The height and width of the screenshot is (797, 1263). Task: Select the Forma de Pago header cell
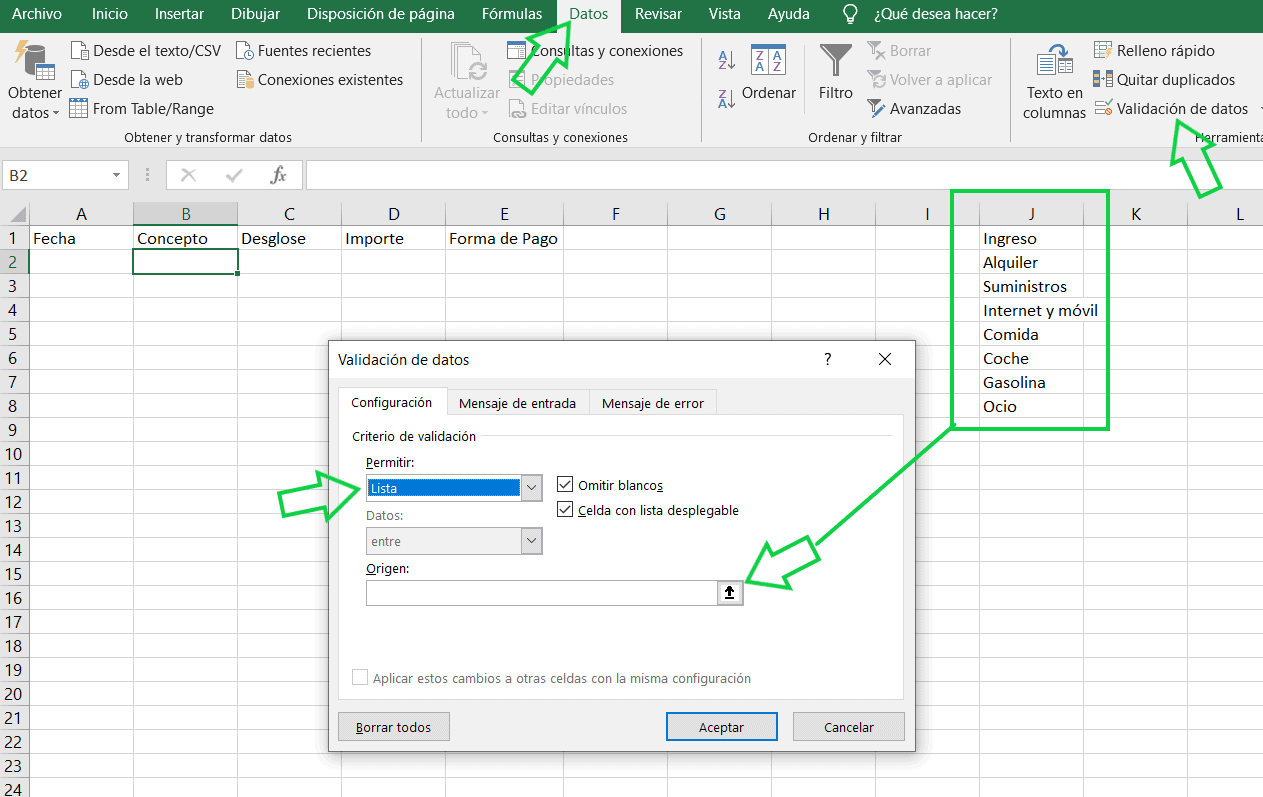504,238
